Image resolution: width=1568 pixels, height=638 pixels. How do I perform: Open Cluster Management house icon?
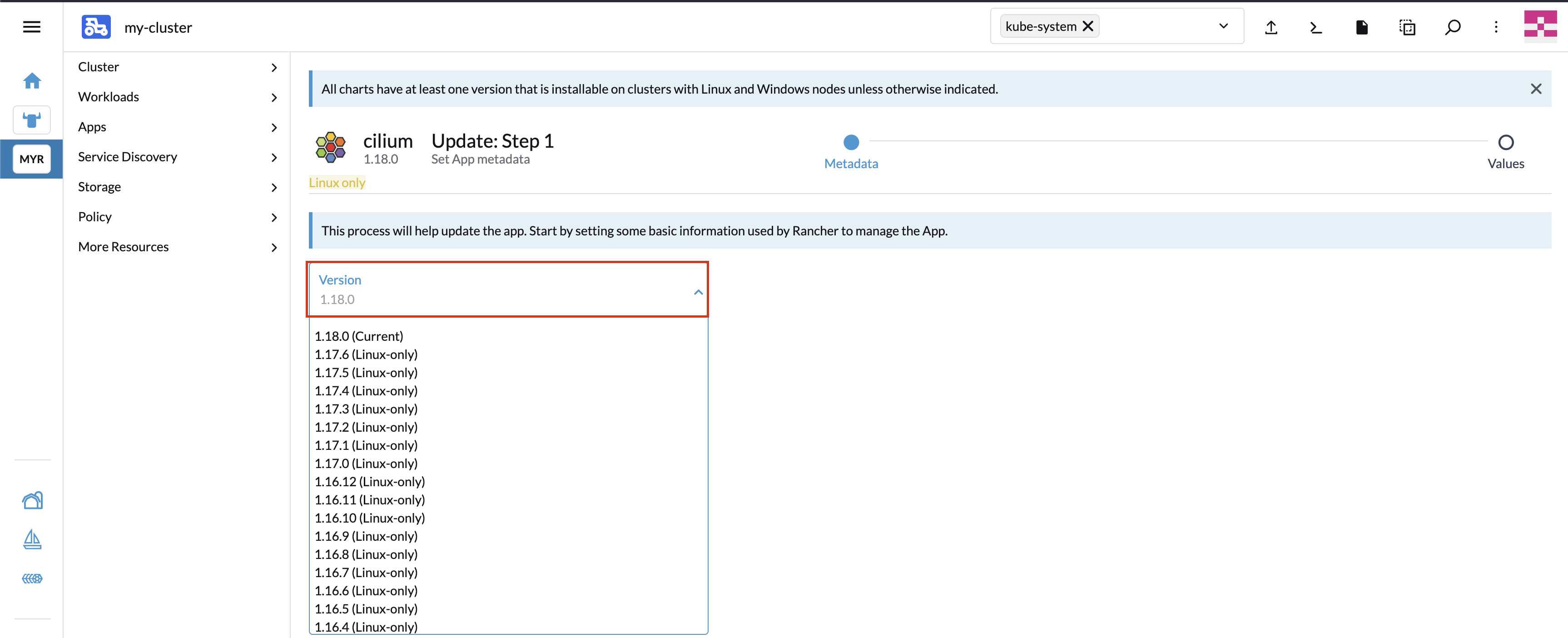pos(32,500)
